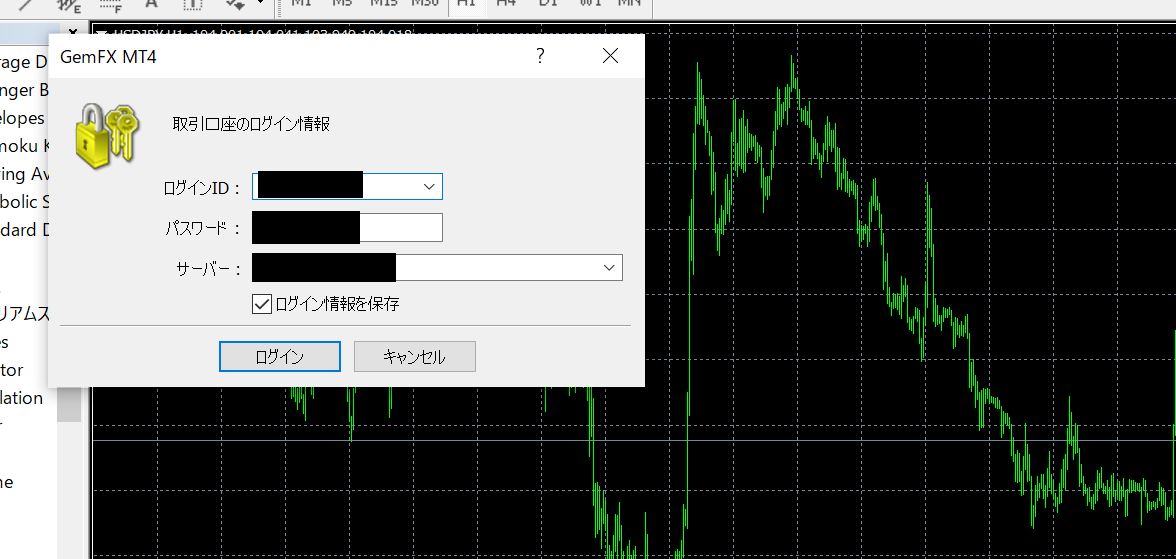Switch chart to M1 timeframe
This screenshot has width=1176, height=559.
click(x=302, y=4)
